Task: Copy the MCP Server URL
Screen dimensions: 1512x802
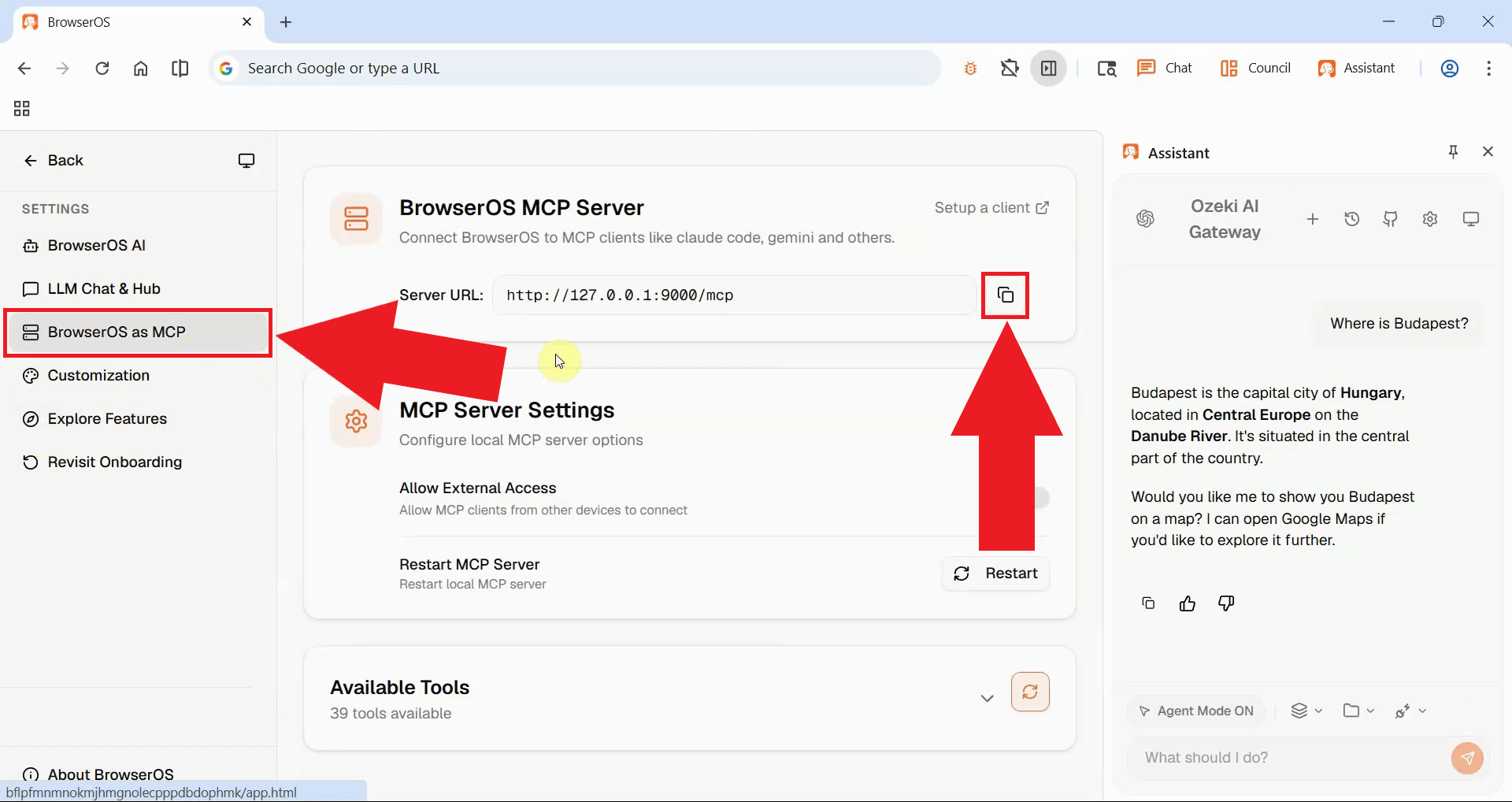Action: point(1006,295)
